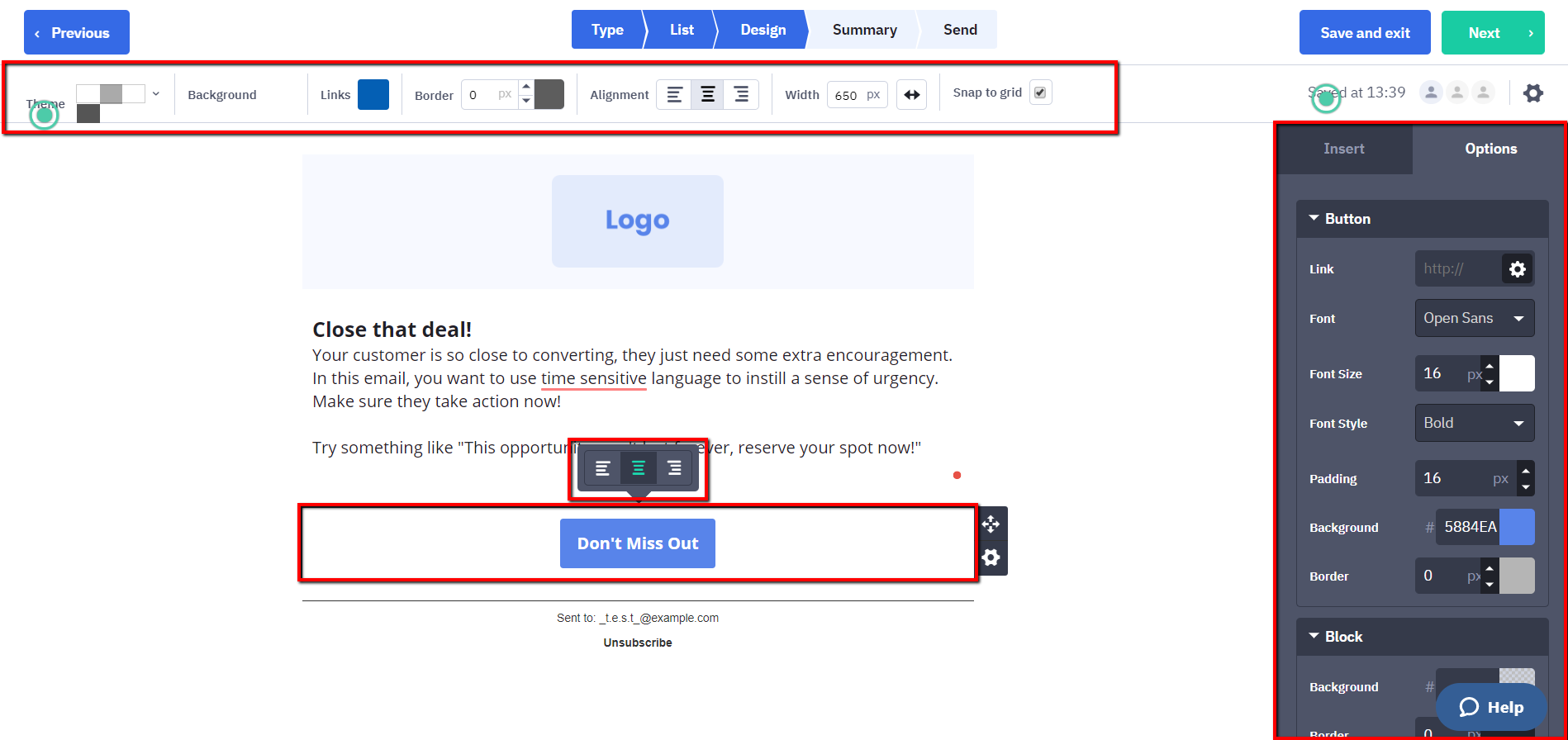Click 'Close that deal!' heading
The width and height of the screenshot is (1568, 740).
pos(392,330)
